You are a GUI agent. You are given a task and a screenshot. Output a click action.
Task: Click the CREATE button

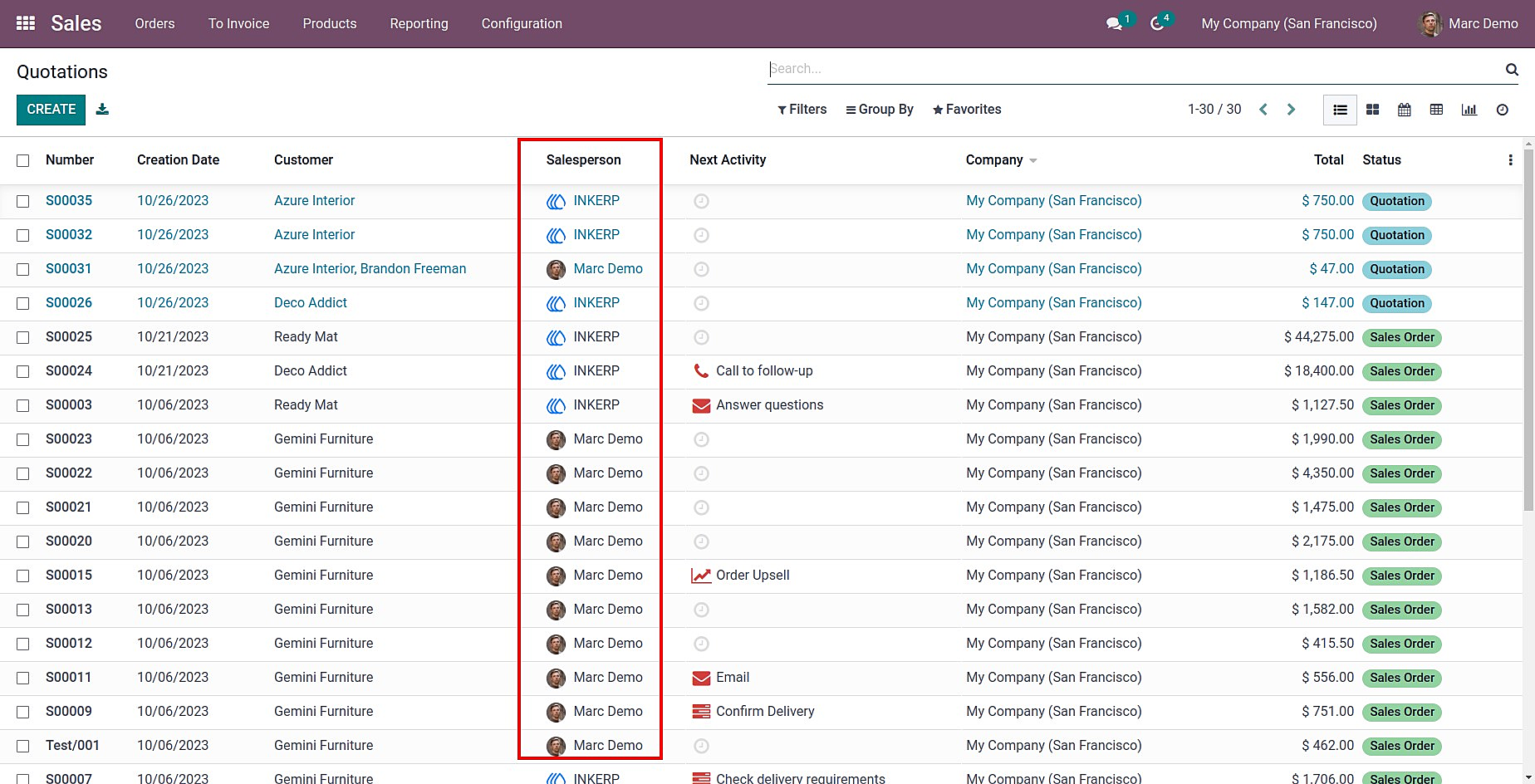tap(51, 110)
